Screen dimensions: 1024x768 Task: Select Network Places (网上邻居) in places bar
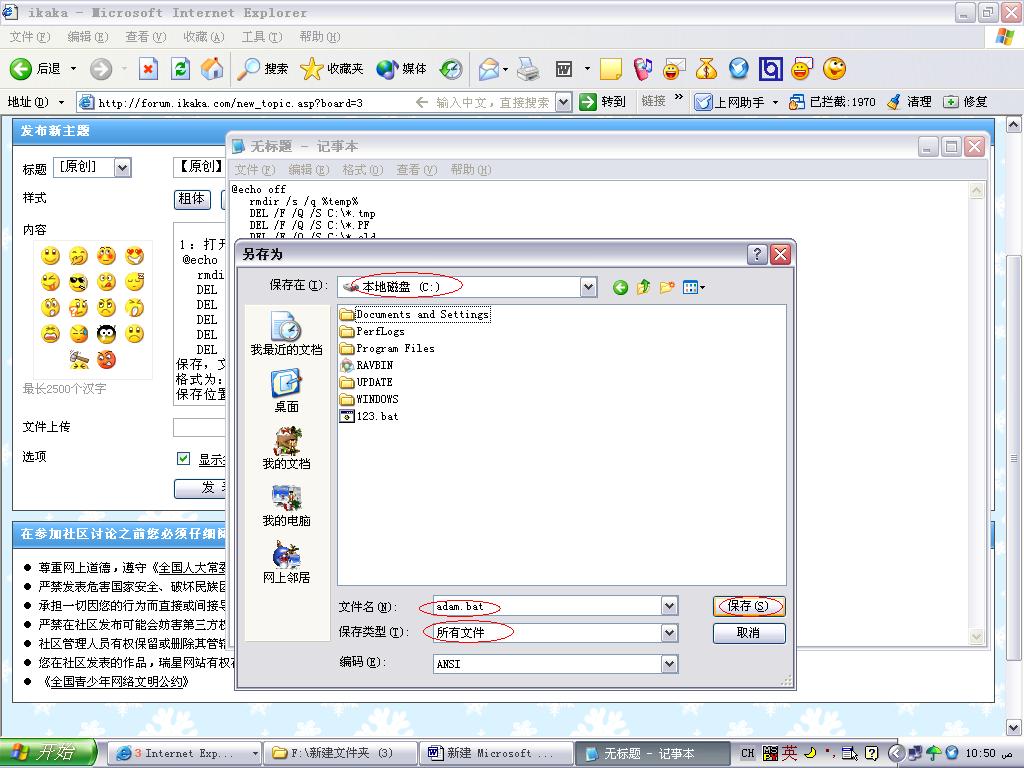[286, 562]
